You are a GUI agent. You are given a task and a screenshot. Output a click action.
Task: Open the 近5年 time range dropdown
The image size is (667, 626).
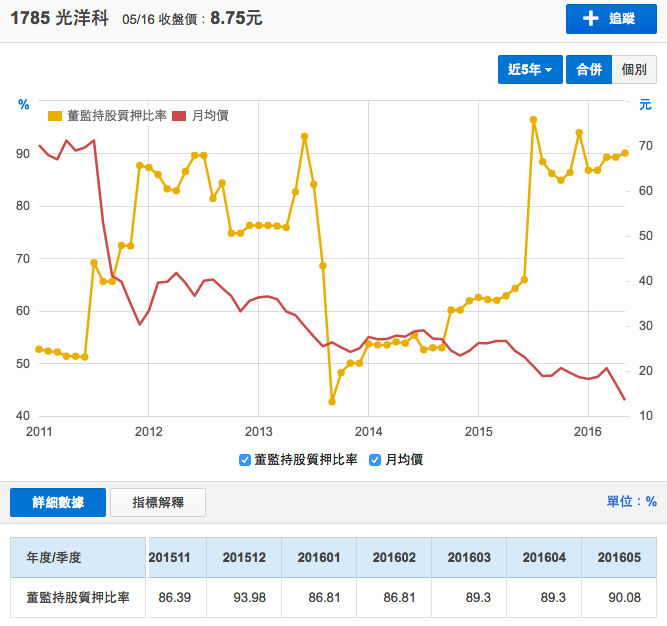pos(530,69)
